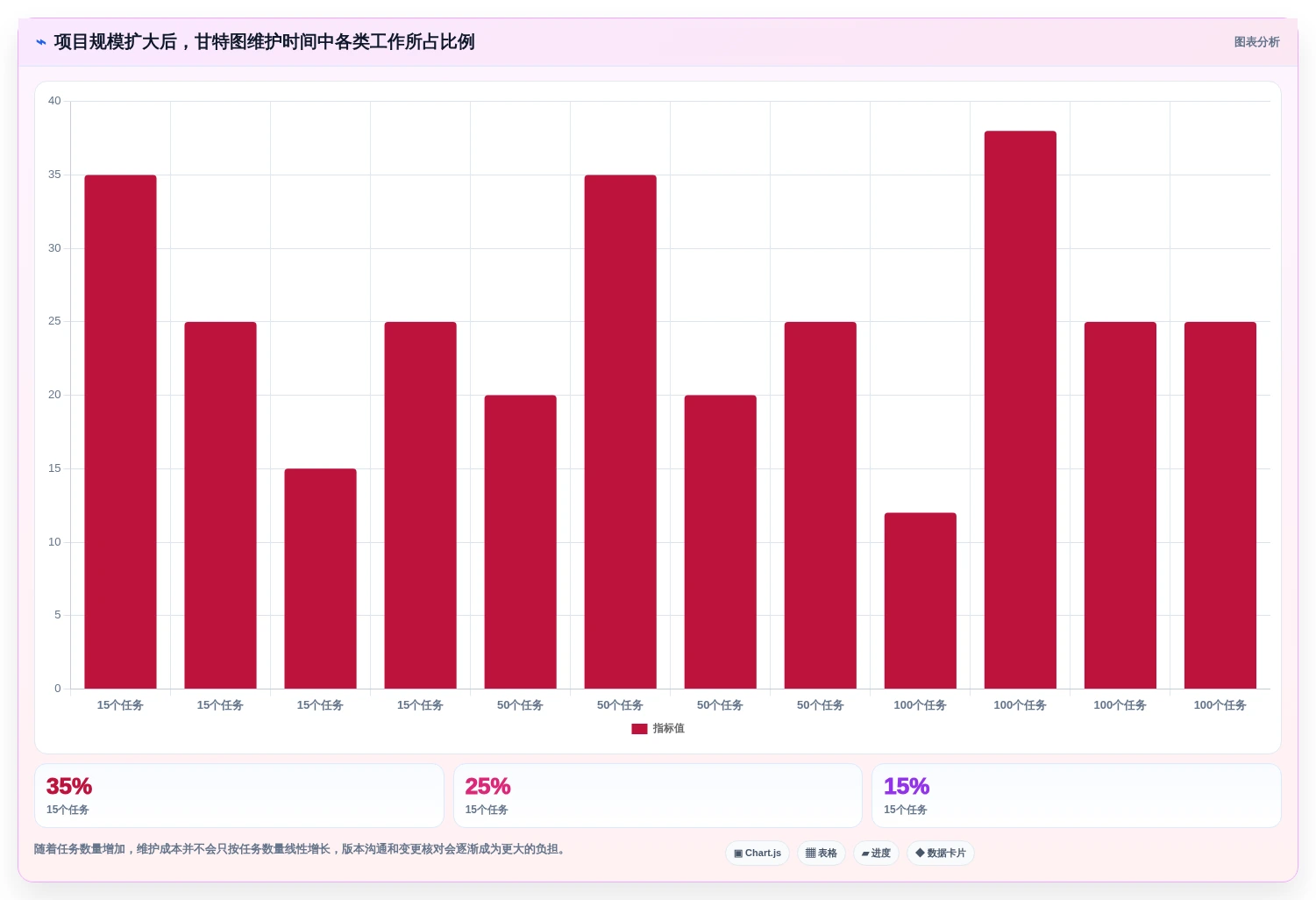The width and height of the screenshot is (1316, 900).
Task: Select the 15个任务 bar reaching 15
Action: point(320,579)
